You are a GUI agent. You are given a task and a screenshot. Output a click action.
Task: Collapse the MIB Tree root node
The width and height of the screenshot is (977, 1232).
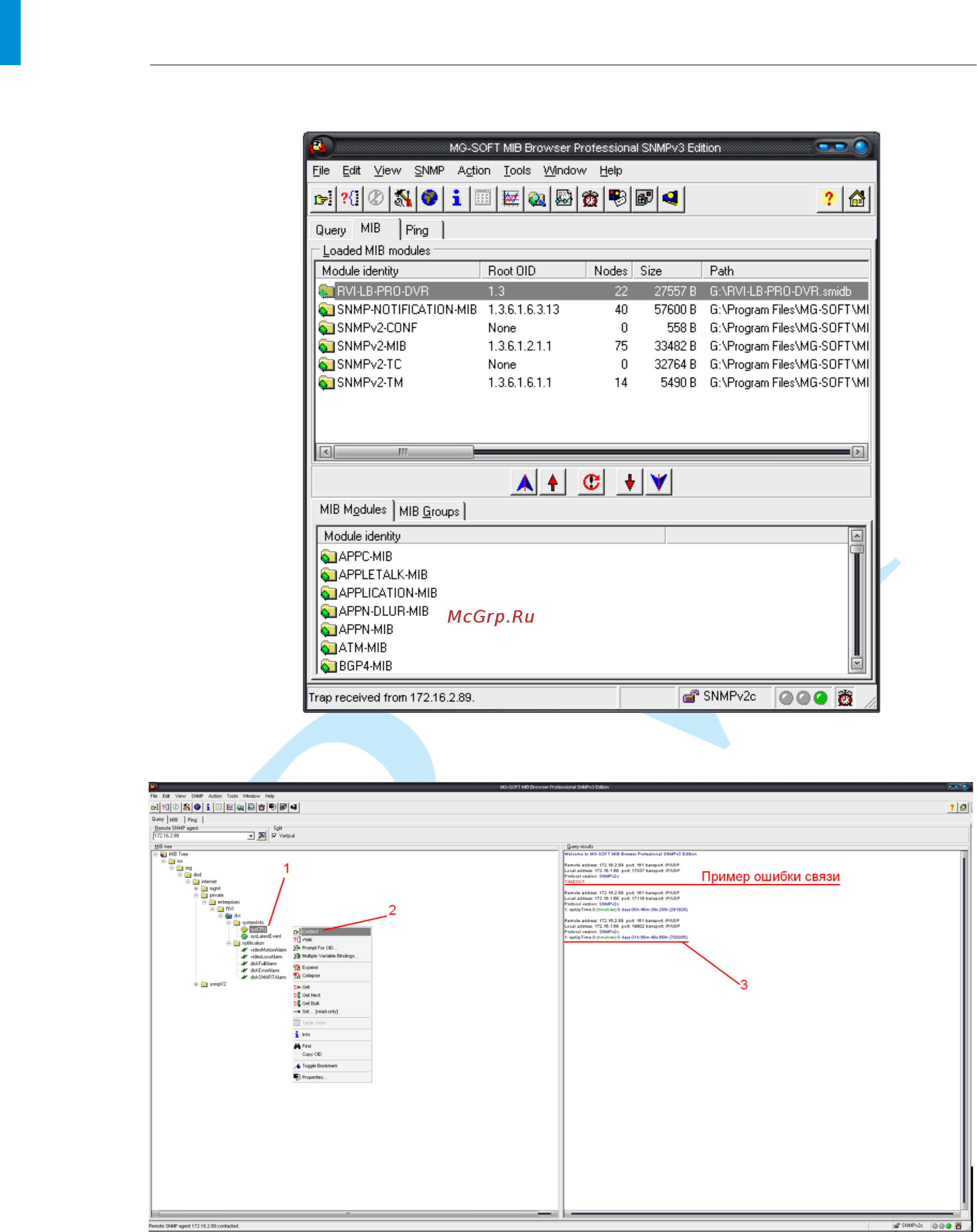(155, 854)
